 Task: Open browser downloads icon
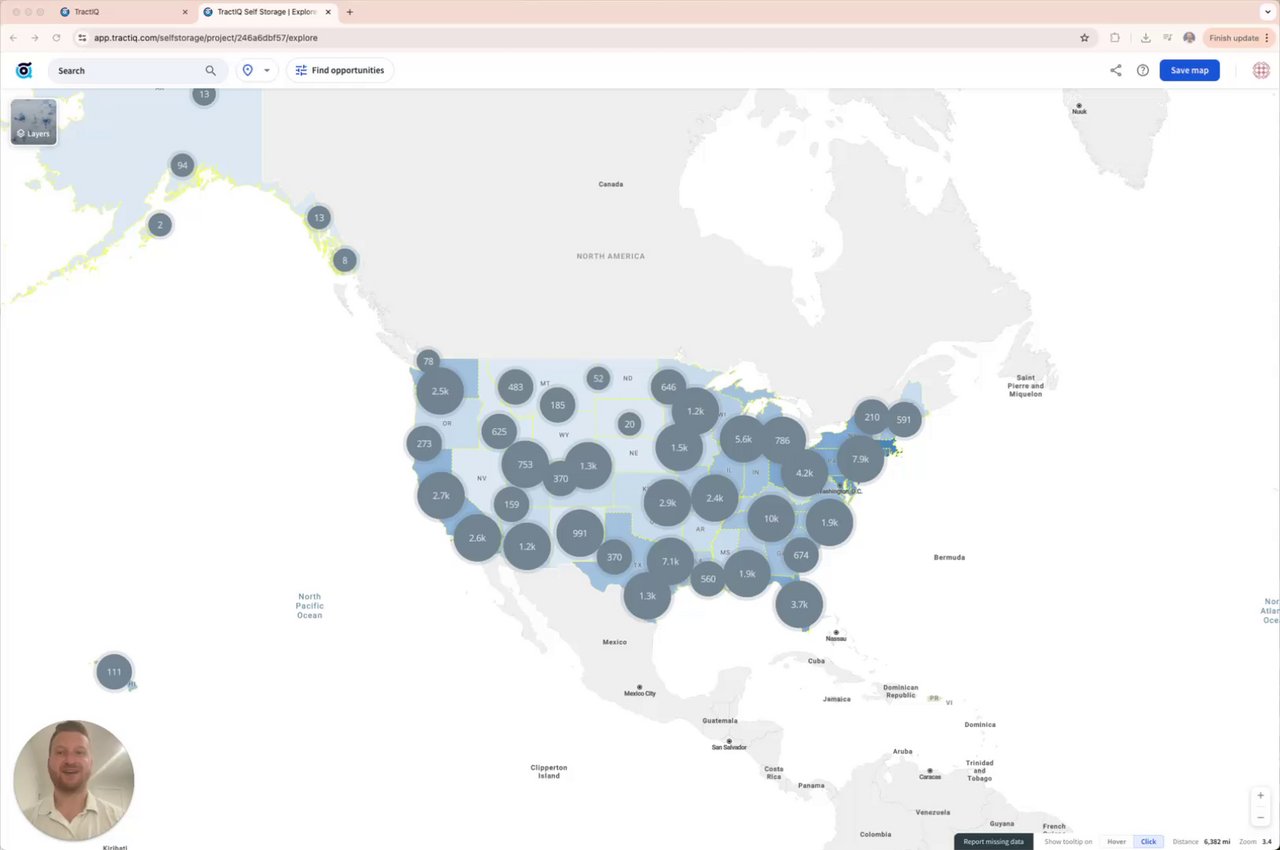coord(1145,38)
